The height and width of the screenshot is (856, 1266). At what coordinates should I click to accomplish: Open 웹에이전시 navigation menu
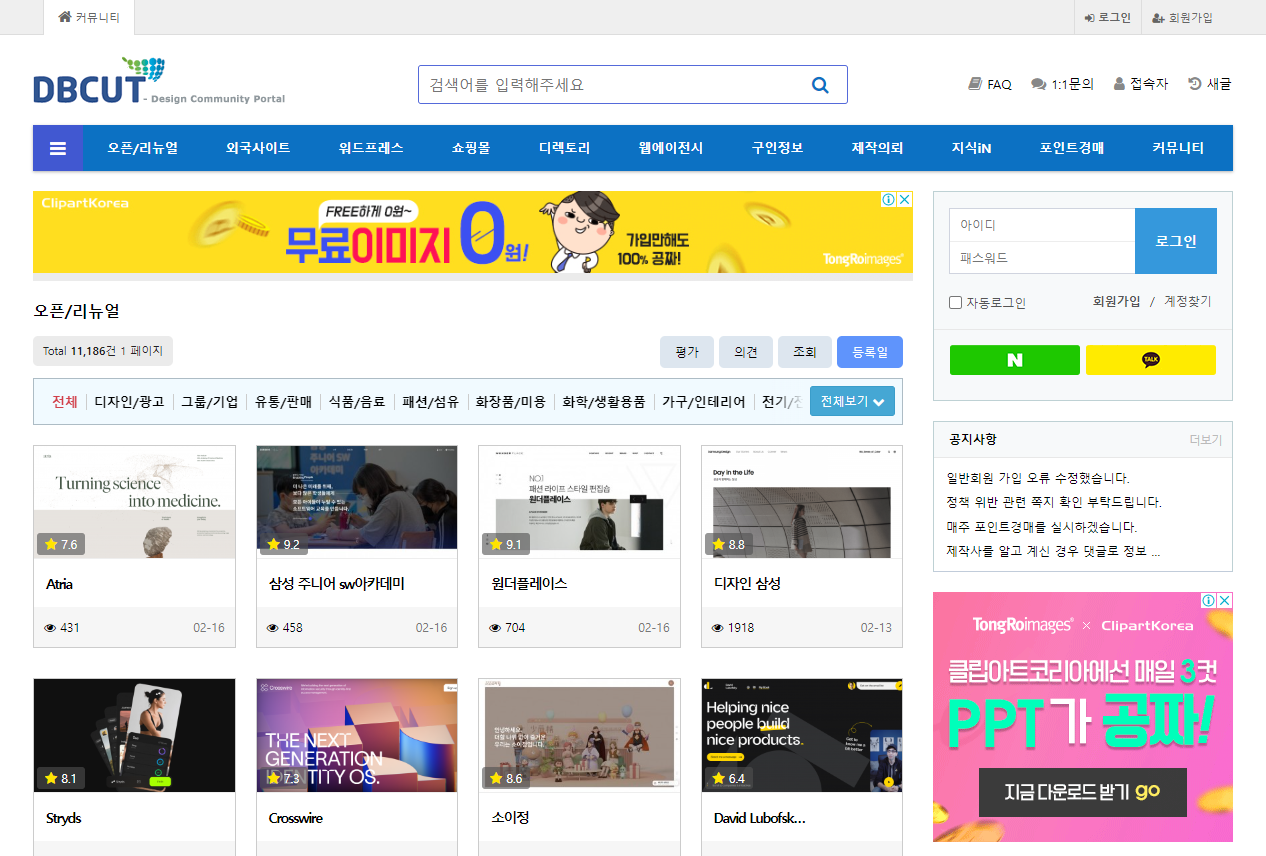(x=671, y=148)
